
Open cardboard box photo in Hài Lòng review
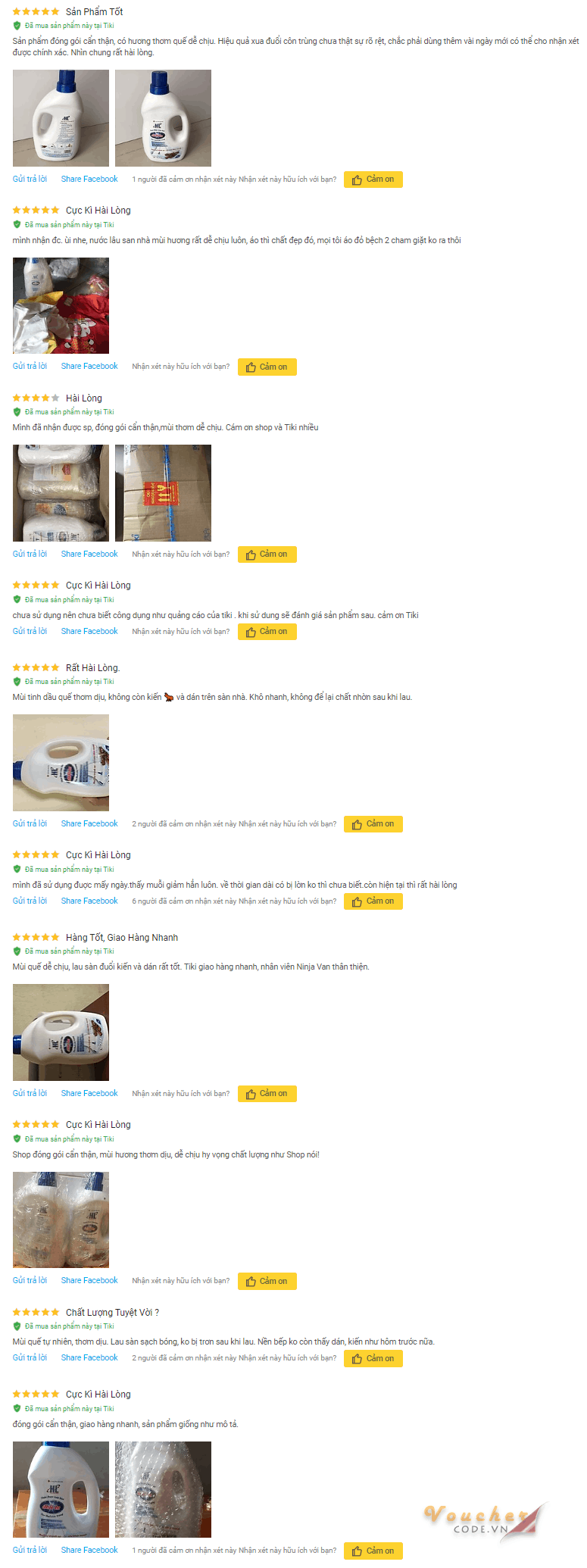[x=163, y=493]
